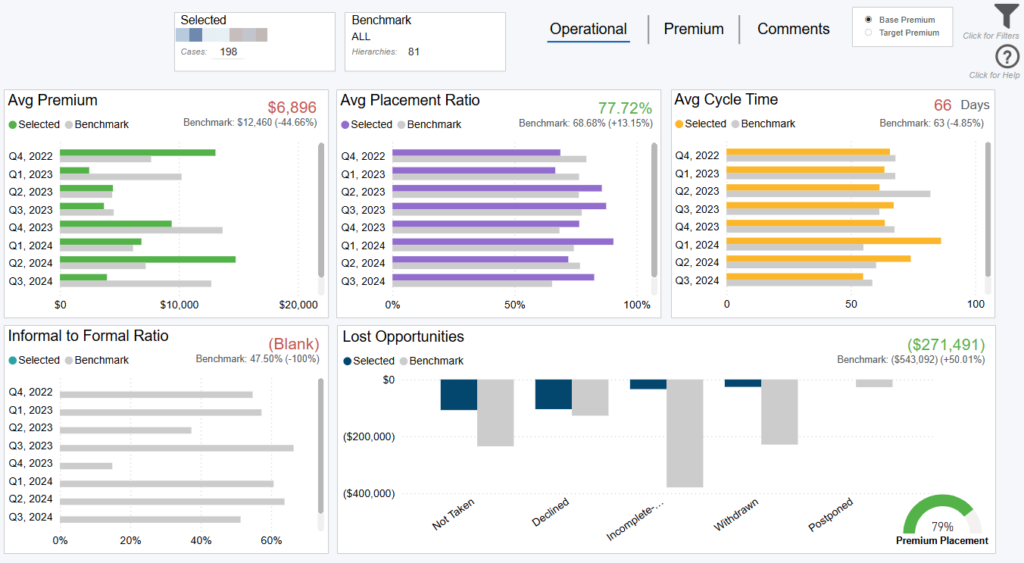Image resolution: width=1024 pixels, height=563 pixels.
Task: Open the Benchmark ALL hierarchies box
Action: pyautogui.click(x=424, y=41)
